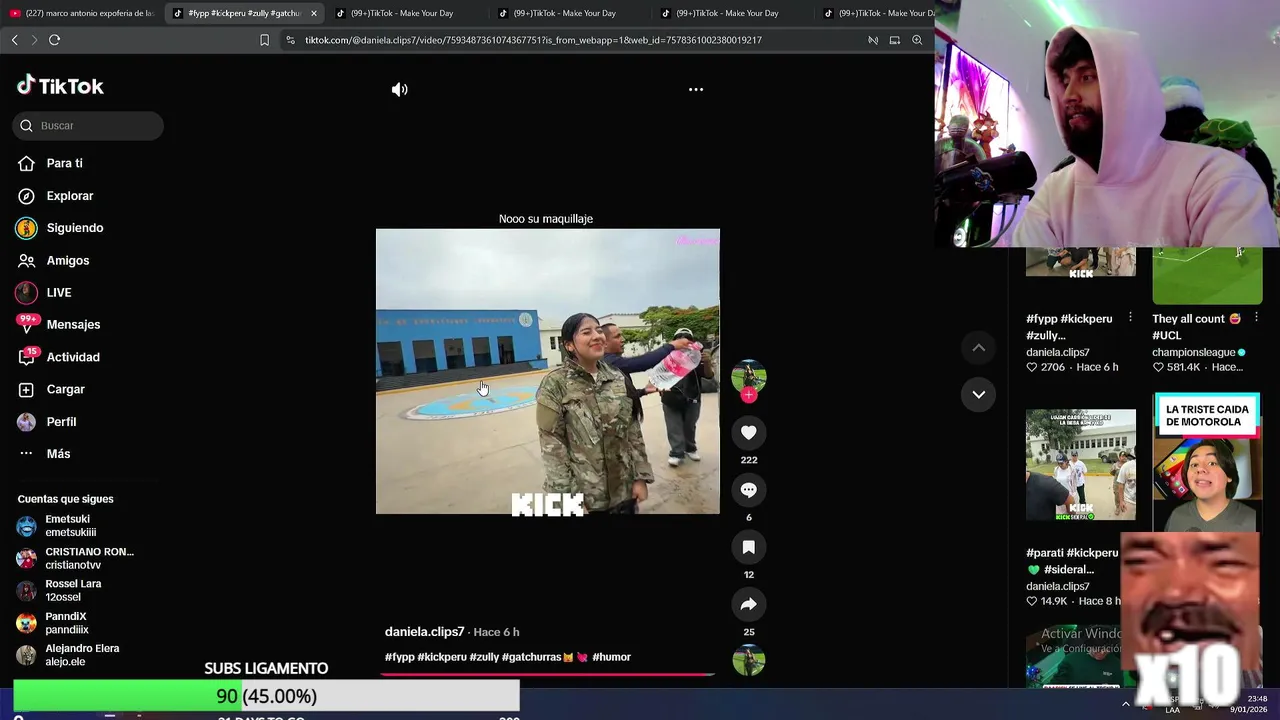
Task: Bookmark the page from the address bar
Action: click(x=264, y=40)
